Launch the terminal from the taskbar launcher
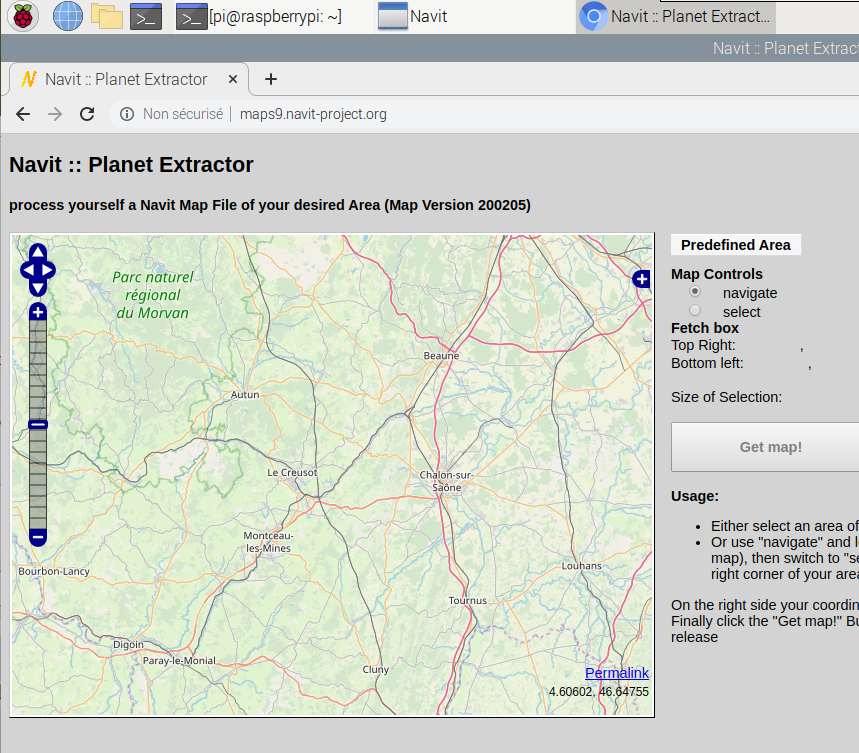Viewport: 859px width, 753px height. [x=146, y=16]
